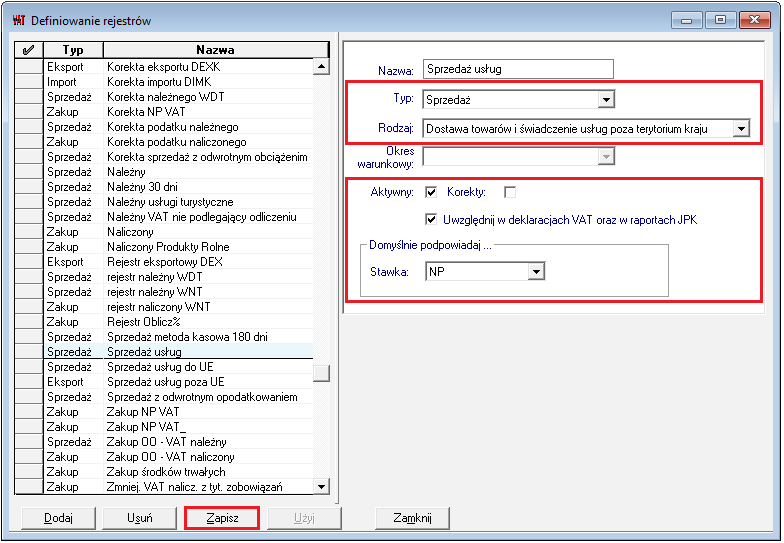Click the Dodaj button
The image size is (784, 543).
coord(58,518)
